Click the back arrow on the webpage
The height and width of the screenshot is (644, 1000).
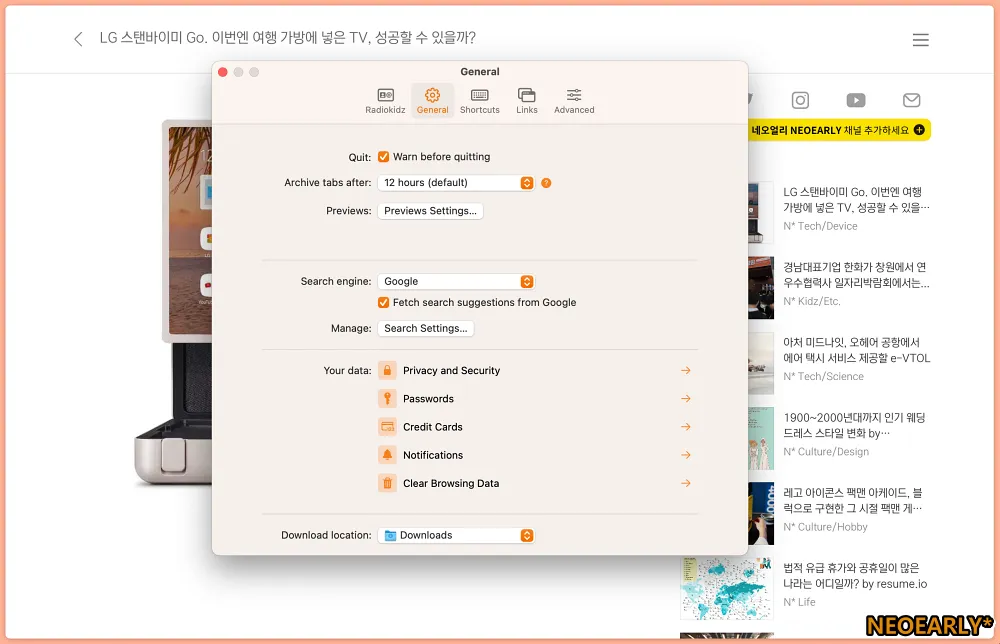pos(78,40)
